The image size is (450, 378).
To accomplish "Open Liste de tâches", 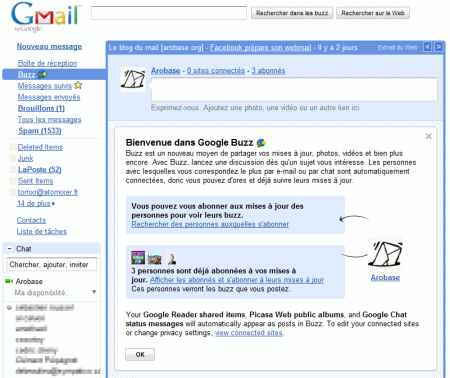I will (x=42, y=231).
